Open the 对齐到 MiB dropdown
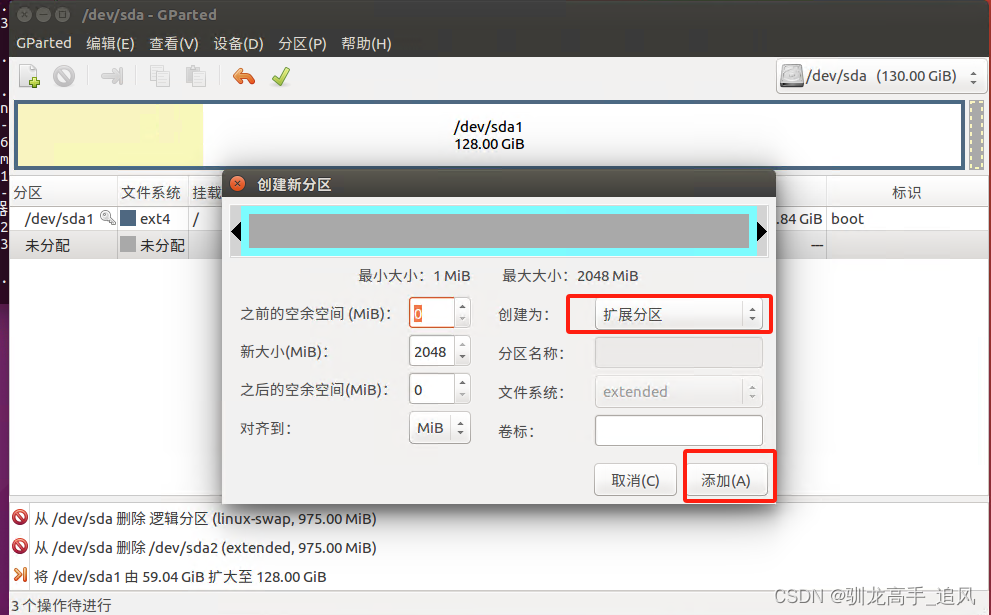Screen dimensions: 991x615 click(439, 428)
